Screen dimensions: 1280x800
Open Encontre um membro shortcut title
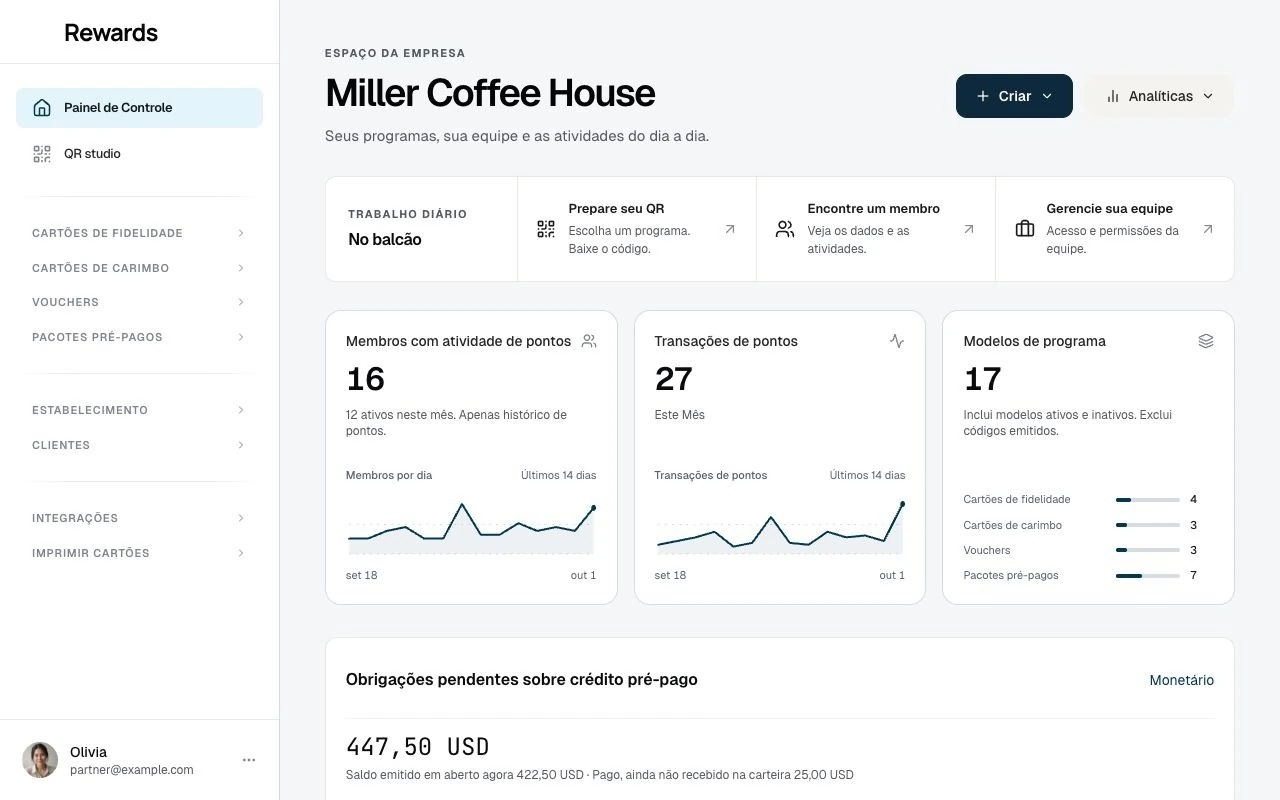click(x=874, y=209)
